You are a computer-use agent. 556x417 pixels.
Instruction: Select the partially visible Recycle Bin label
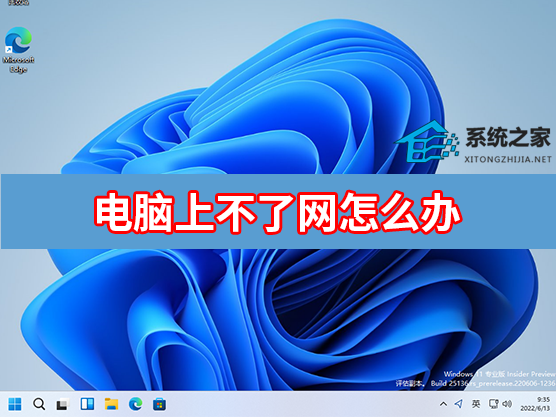tap(18, 3)
